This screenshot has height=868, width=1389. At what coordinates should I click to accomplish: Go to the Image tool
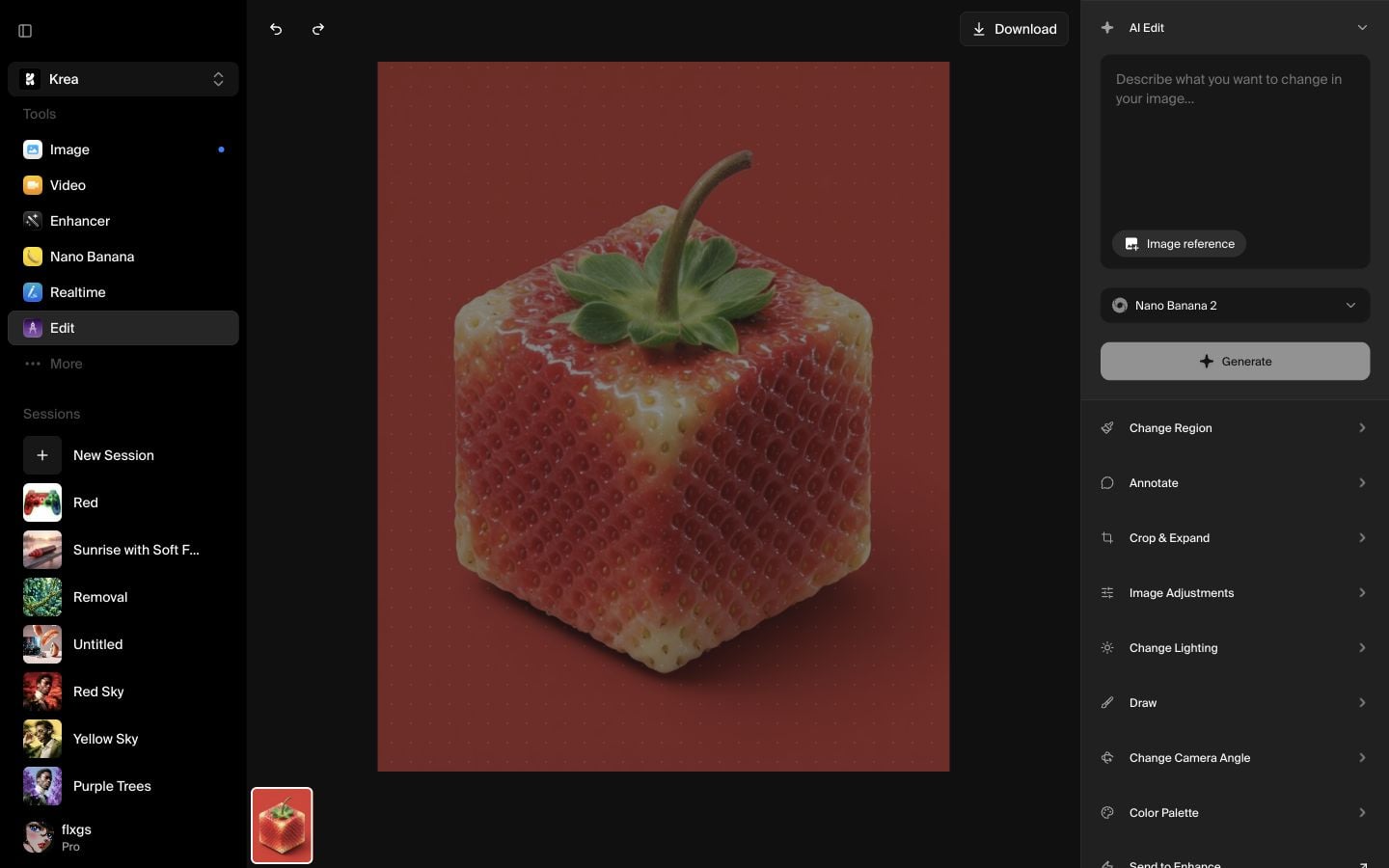[123, 149]
